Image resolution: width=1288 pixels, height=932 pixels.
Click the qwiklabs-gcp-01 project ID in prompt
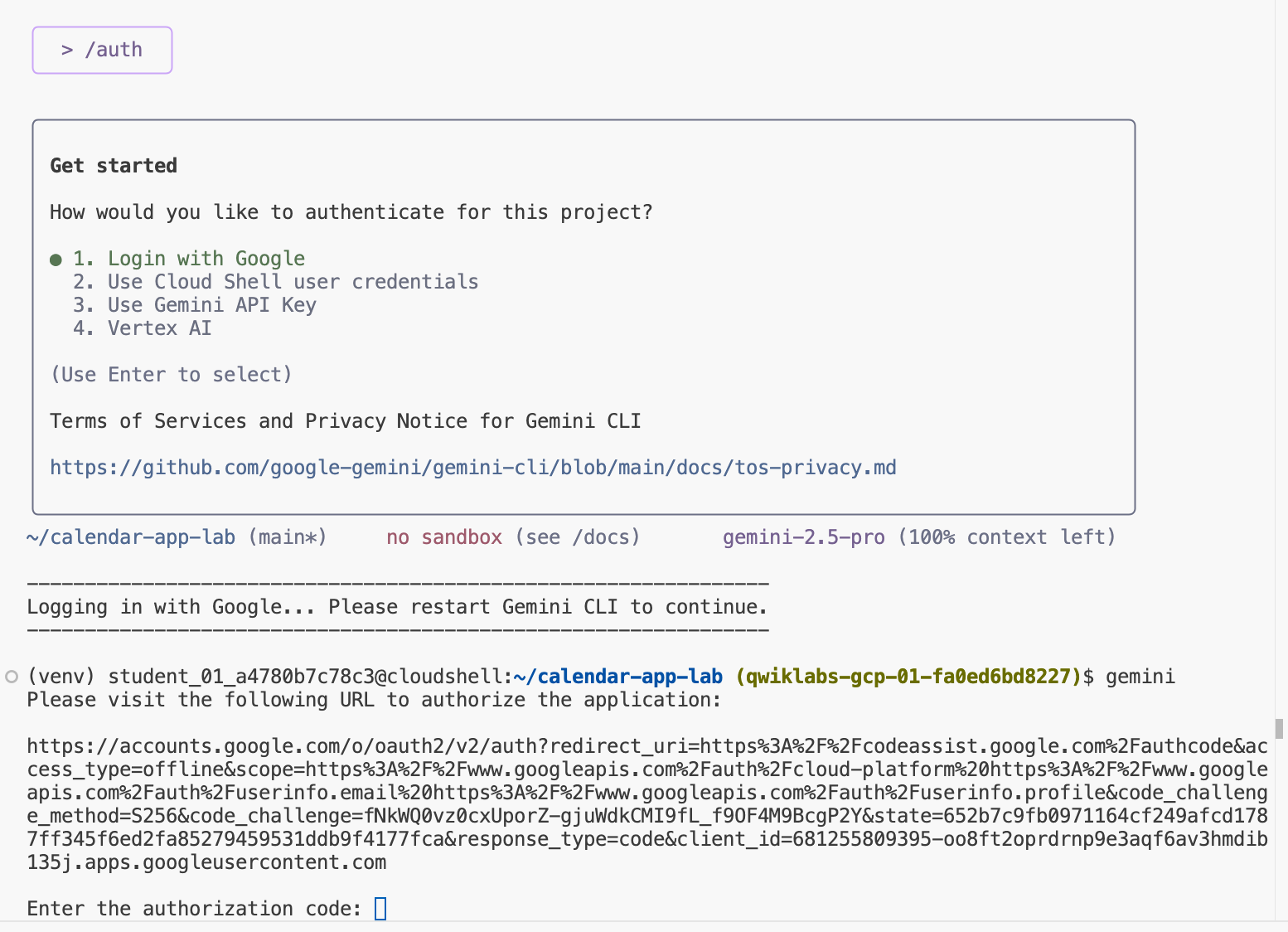[x=908, y=677]
